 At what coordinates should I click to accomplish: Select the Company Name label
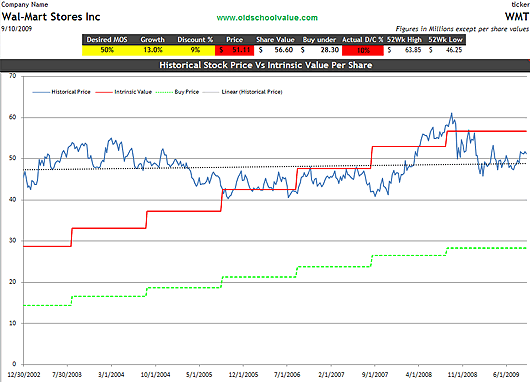pyautogui.click(x=25, y=5)
